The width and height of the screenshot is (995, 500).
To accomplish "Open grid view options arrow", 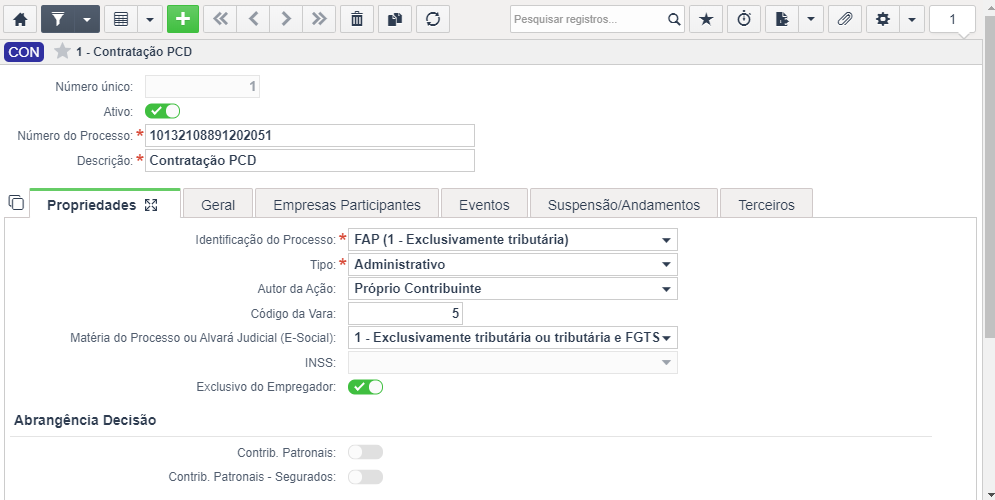I will pyautogui.click(x=150, y=19).
